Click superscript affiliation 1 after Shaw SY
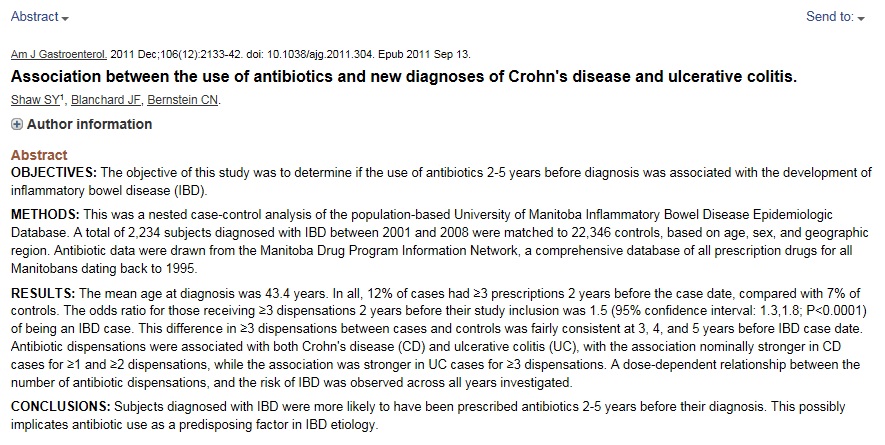 [x=62, y=97]
